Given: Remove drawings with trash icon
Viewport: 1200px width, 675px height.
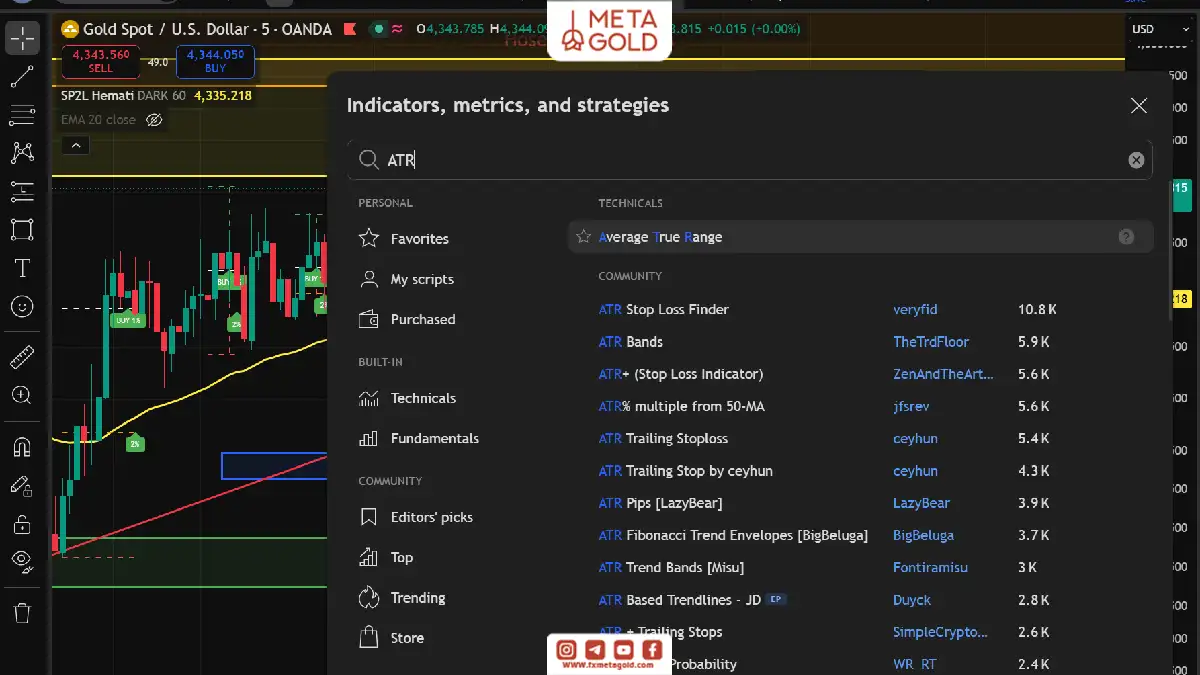Looking at the screenshot, I should tap(22, 612).
